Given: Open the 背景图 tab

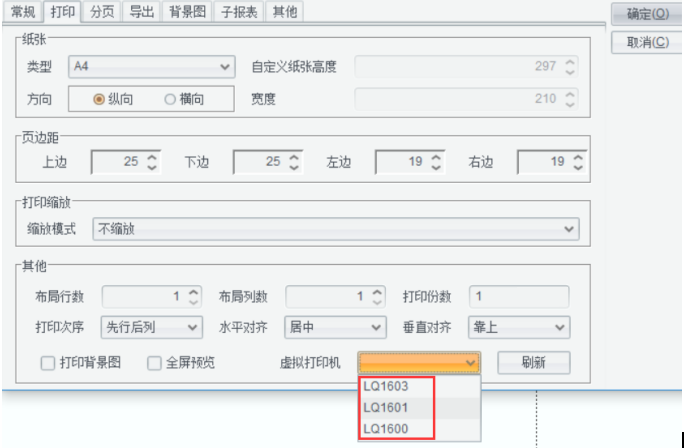Looking at the screenshot, I should point(187,12).
